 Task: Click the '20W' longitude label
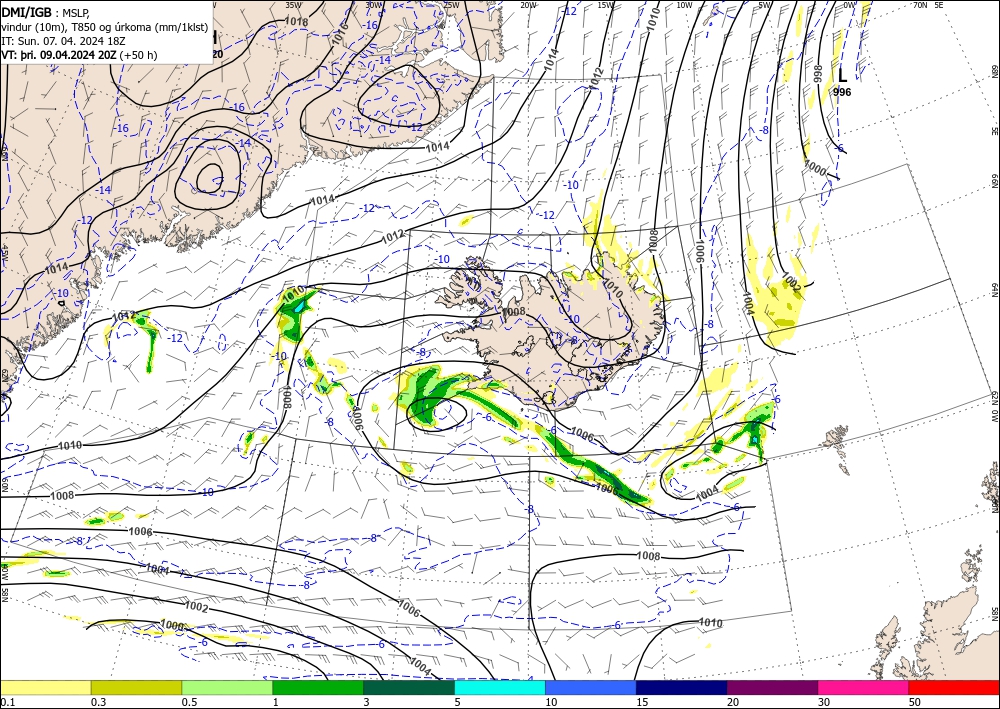[x=528, y=5]
